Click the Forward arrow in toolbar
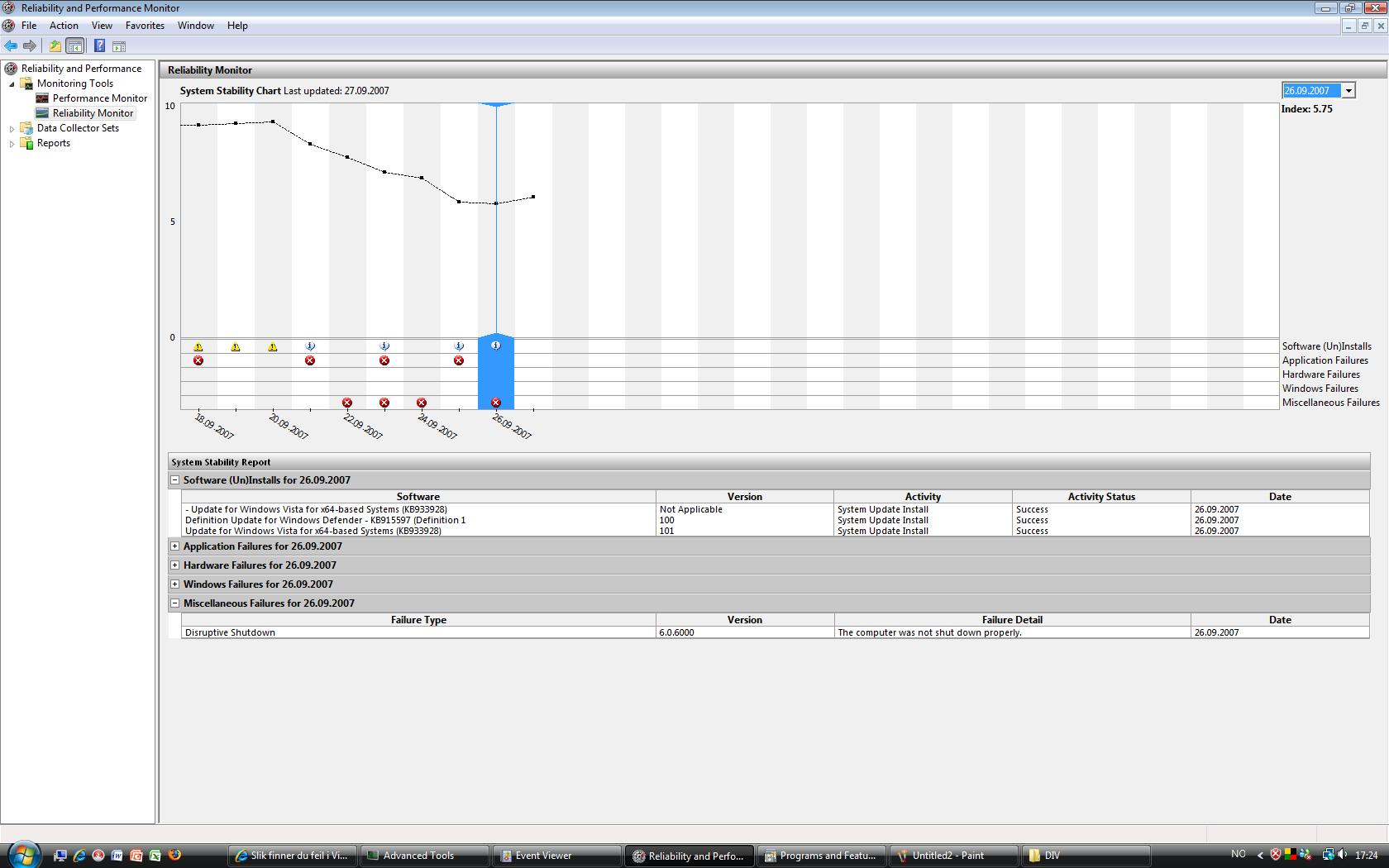This screenshot has height=868, width=1389. click(x=30, y=46)
